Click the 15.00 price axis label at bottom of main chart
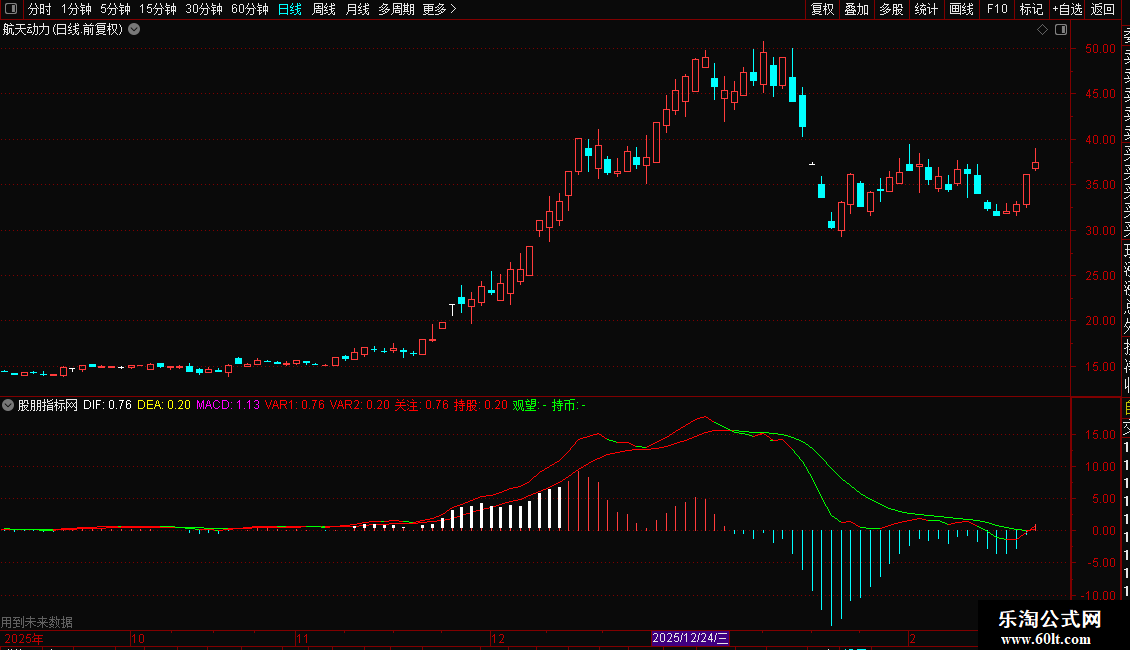The height and width of the screenshot is (650, 1130). pyautogui.click(x=1100, y=367)
